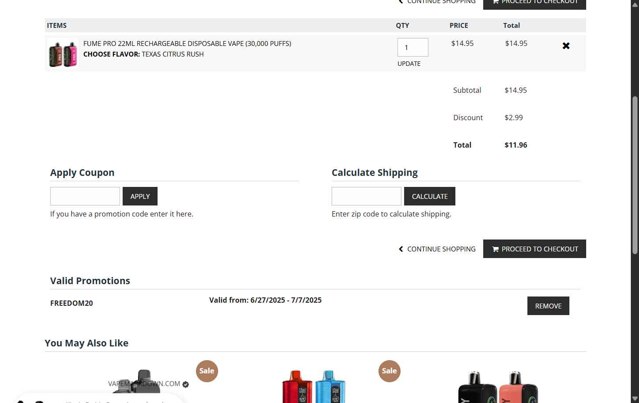Click the scrollbar down arrow
This screenshot has width=639, height=403.
(x=635, y=399)
